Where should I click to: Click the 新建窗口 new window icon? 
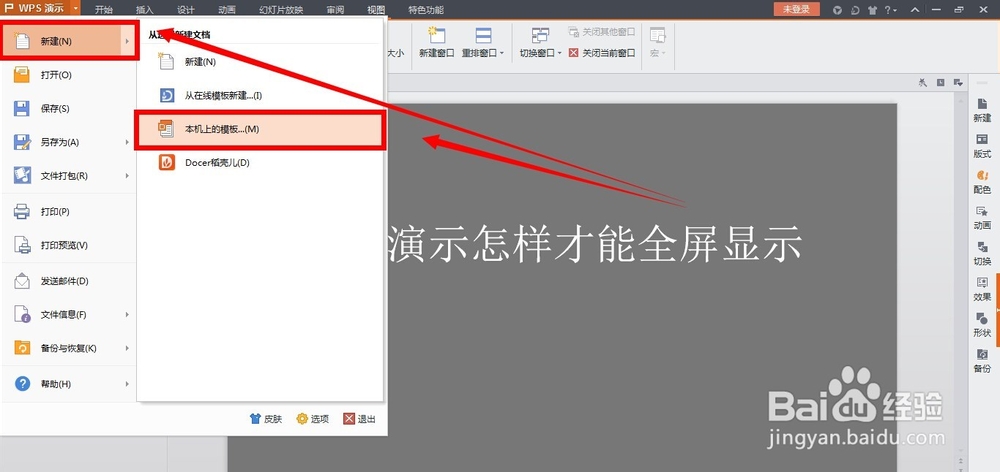tap(437, 35)
